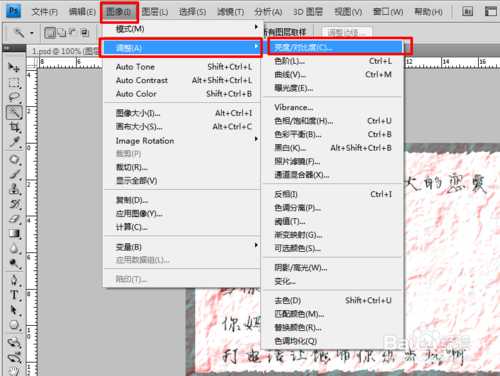Click the Ps application logo
500x376 pixels.
(13, 11)
